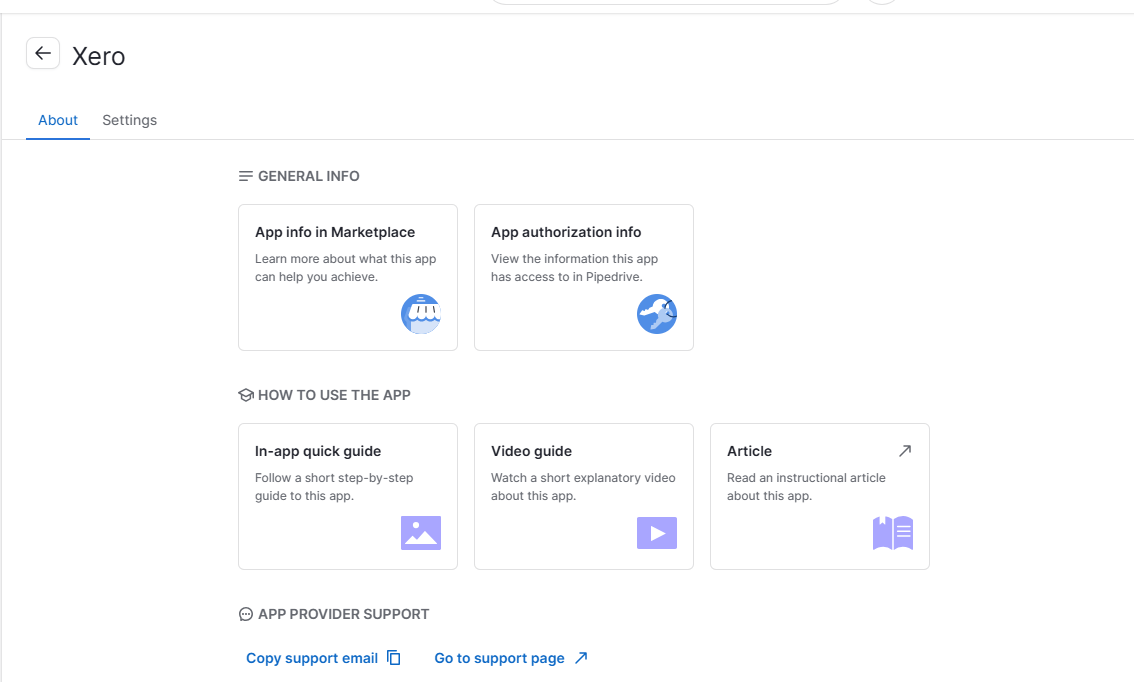Click the external link arrow on Article card
The image size is (1134, 682).
tap(905, 451)
